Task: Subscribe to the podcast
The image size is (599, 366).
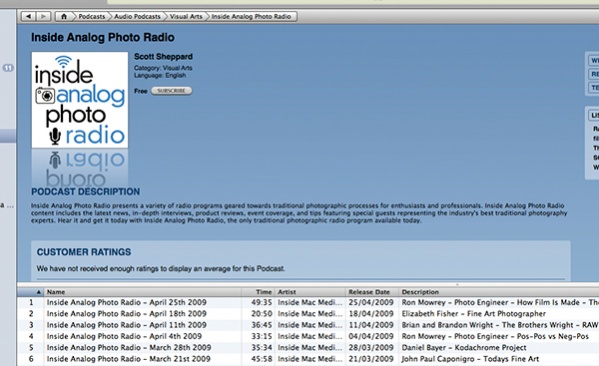Action: pos(172,91)
